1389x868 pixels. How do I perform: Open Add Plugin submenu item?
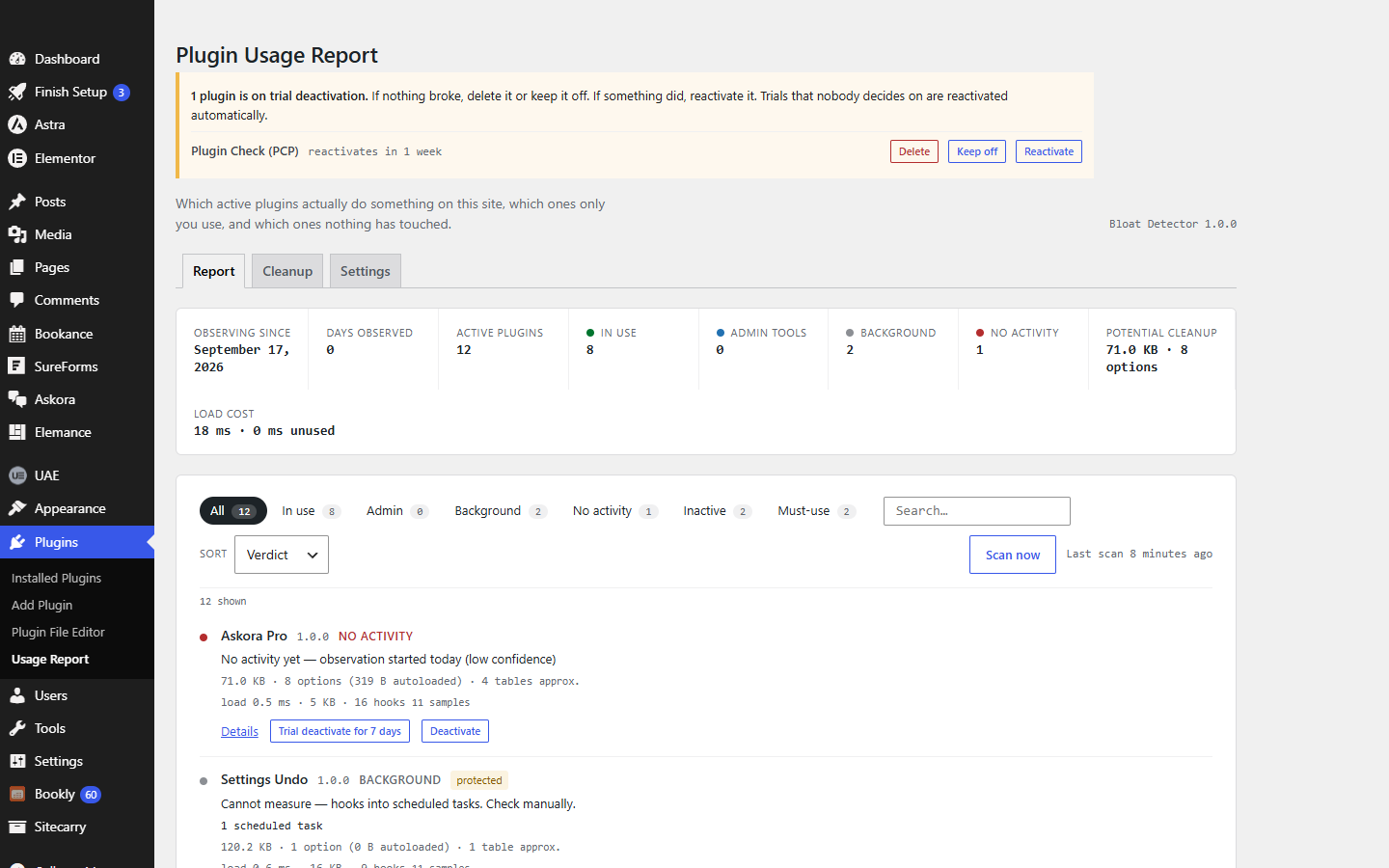click(41, 605)
